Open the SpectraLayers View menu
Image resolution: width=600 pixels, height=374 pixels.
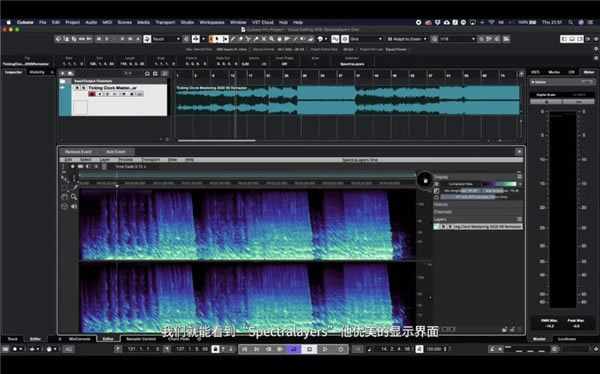[x=173, y=160]
